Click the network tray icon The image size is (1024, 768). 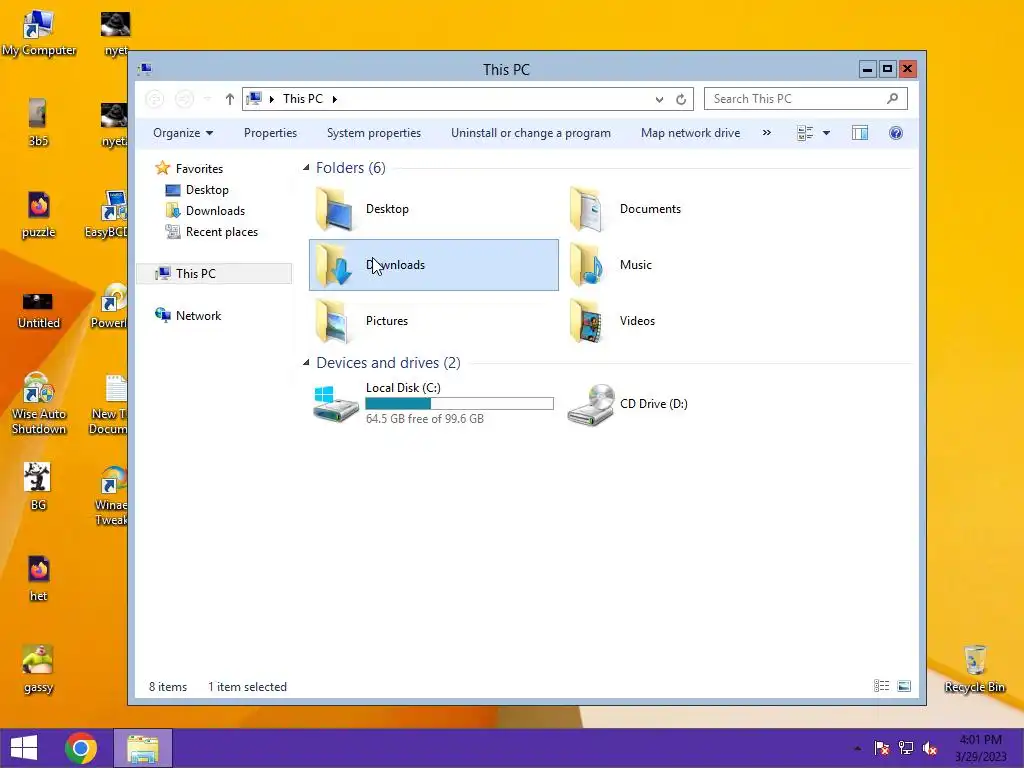click(x=906, y=748)
